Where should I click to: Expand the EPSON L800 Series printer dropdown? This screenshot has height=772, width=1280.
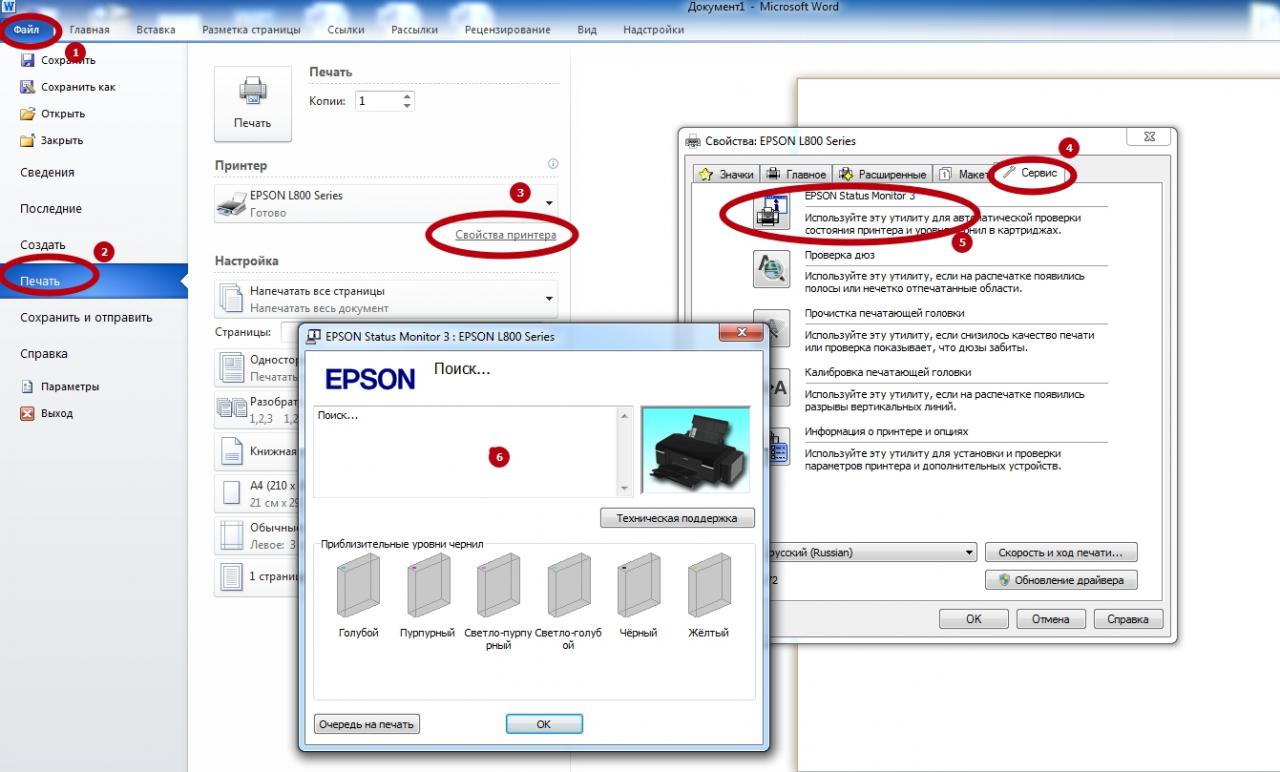pyautogui.click(x=549, y=203)
